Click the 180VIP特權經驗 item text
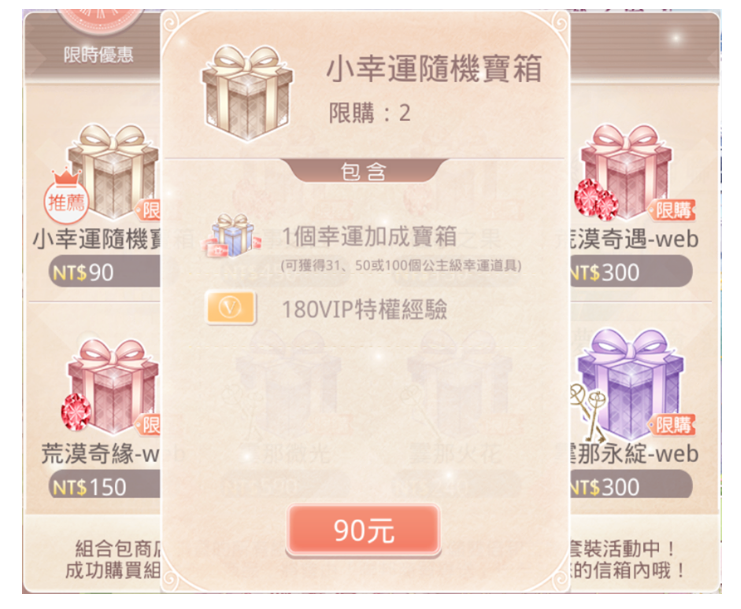 click(364, 309)
